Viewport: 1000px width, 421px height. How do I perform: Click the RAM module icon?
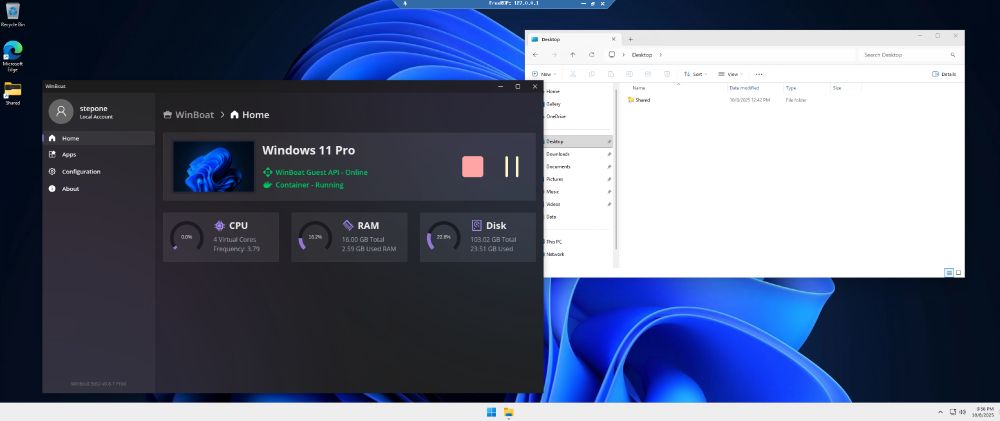[x=348, y=225]
